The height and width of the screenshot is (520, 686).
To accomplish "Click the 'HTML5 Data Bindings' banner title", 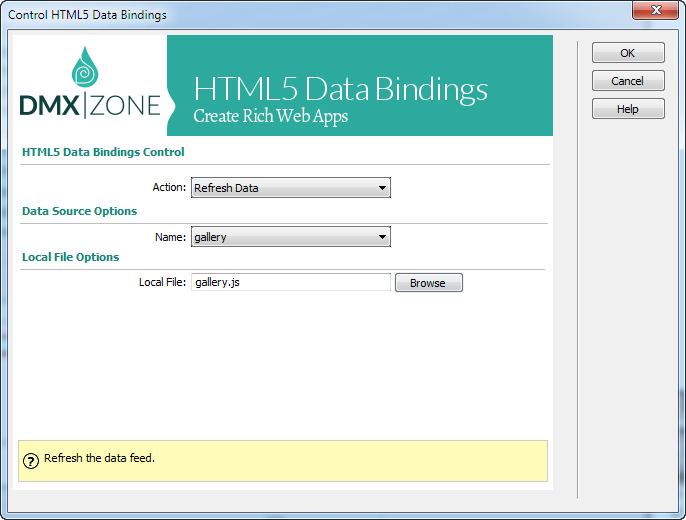I will click(340, 89).
